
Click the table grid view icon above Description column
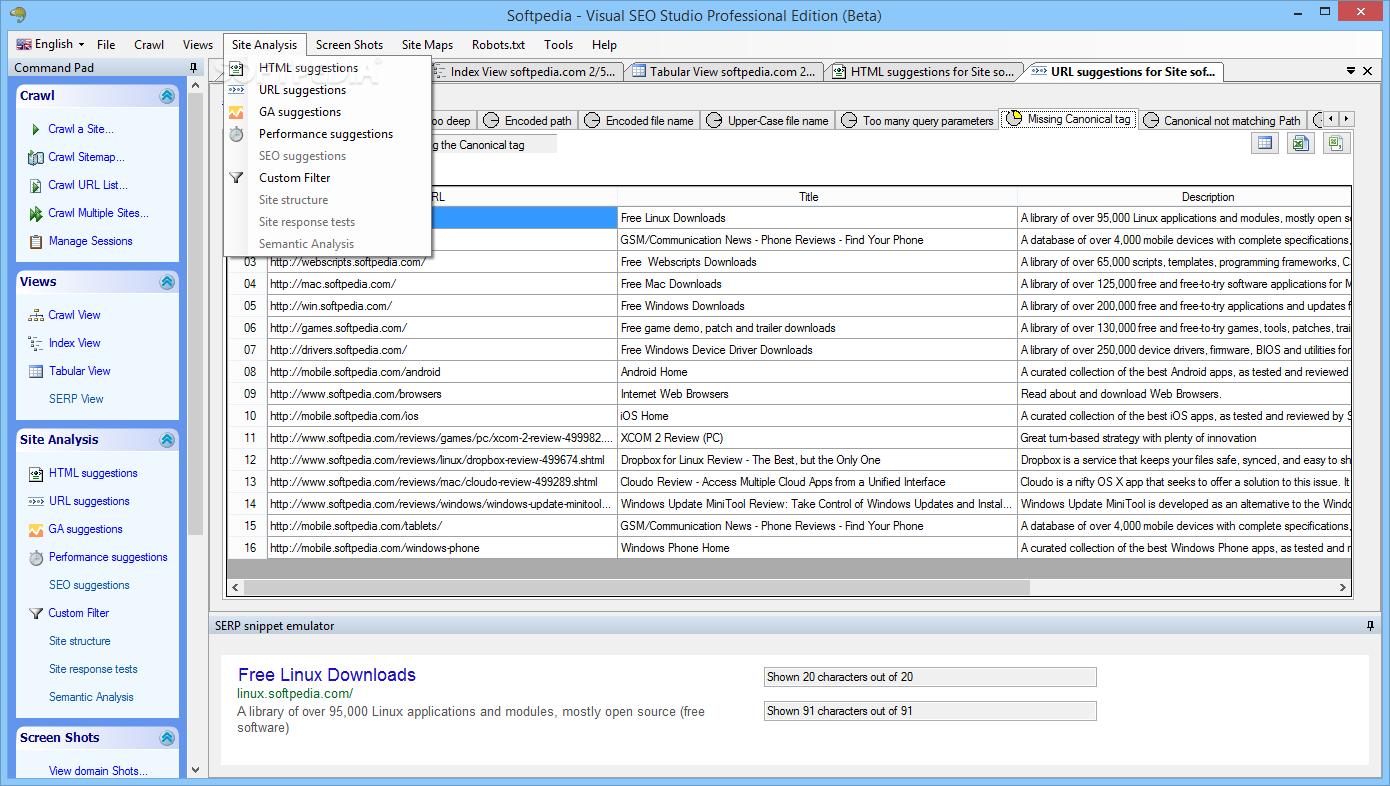pos(1265,143)
